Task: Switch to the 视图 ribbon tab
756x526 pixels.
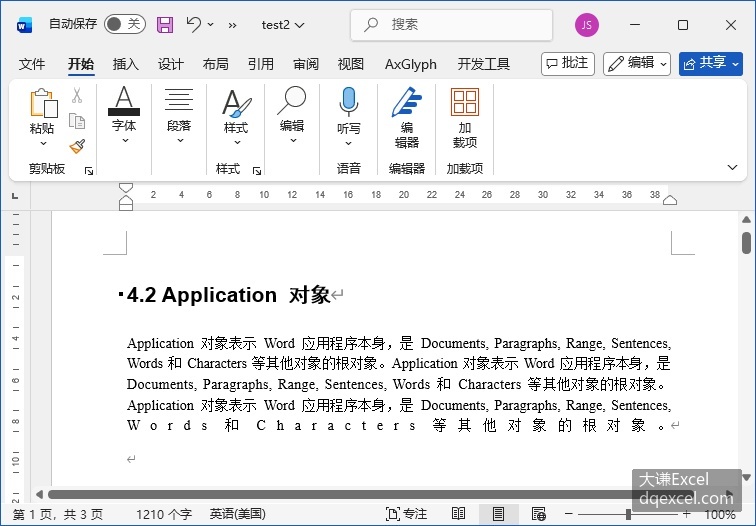Action: [351, 64]
